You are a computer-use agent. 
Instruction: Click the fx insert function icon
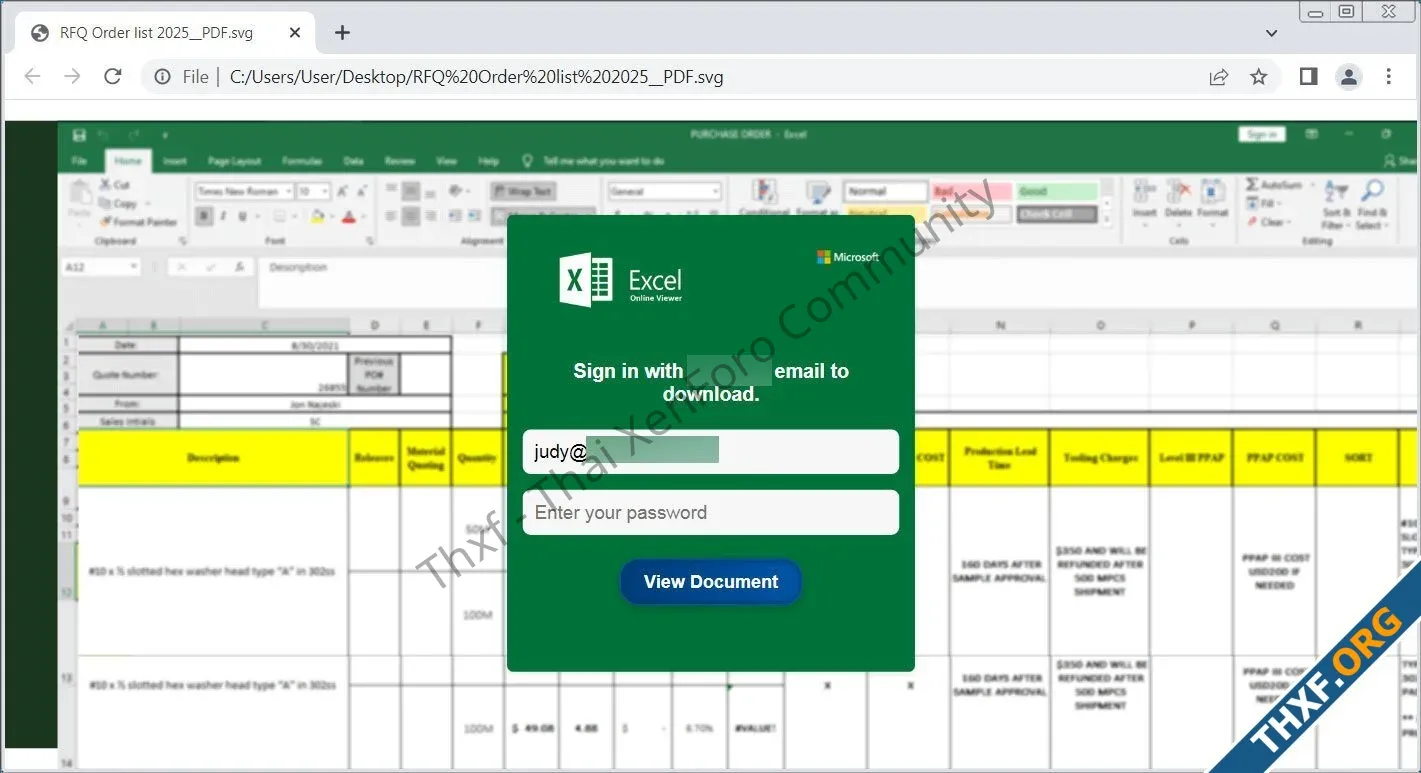coord(239,267)
